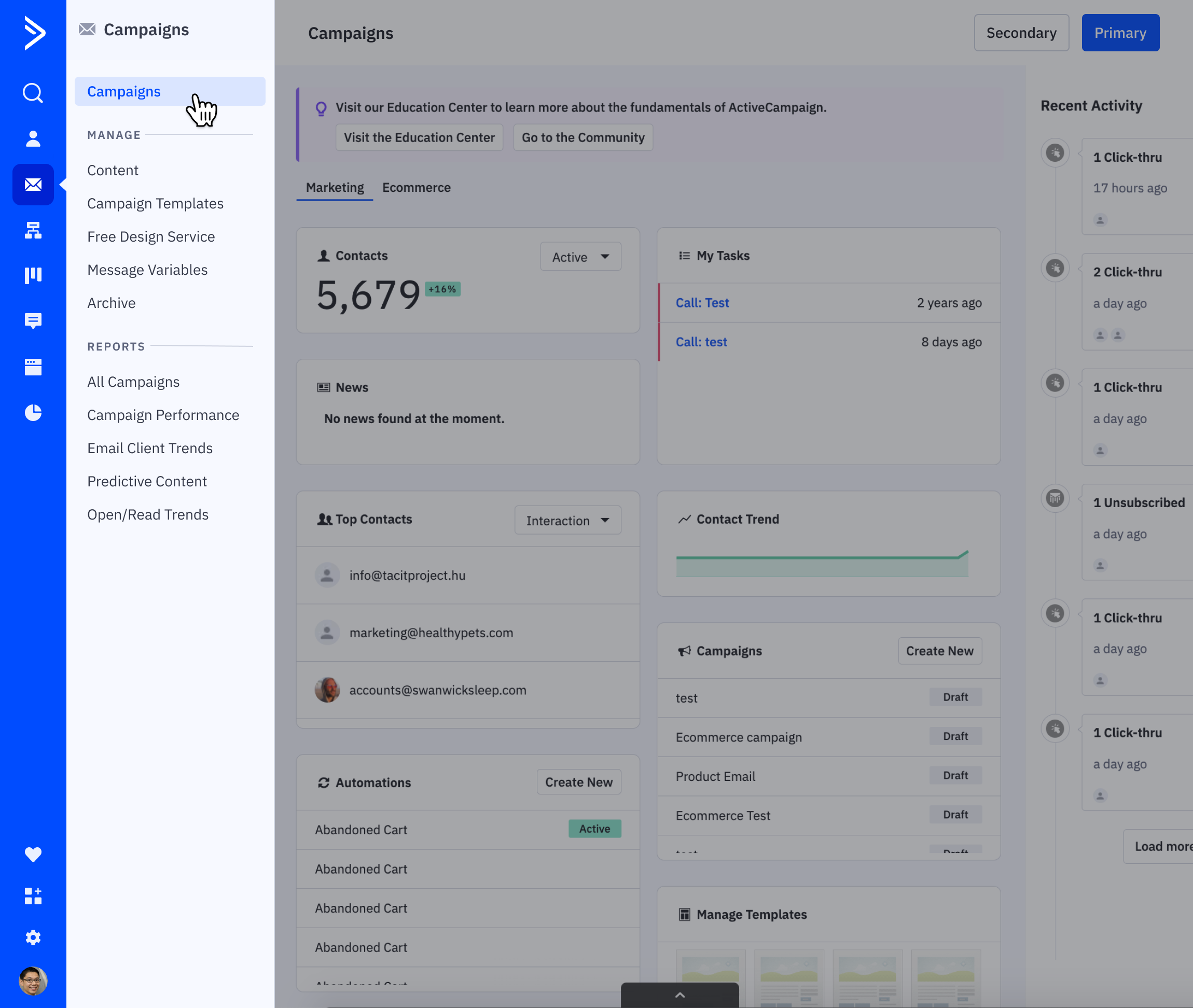Viewport: 1193px width, 1008px height.
Task: Click the contact avatar under 17 hours ago
Action: pos(1100,220)
